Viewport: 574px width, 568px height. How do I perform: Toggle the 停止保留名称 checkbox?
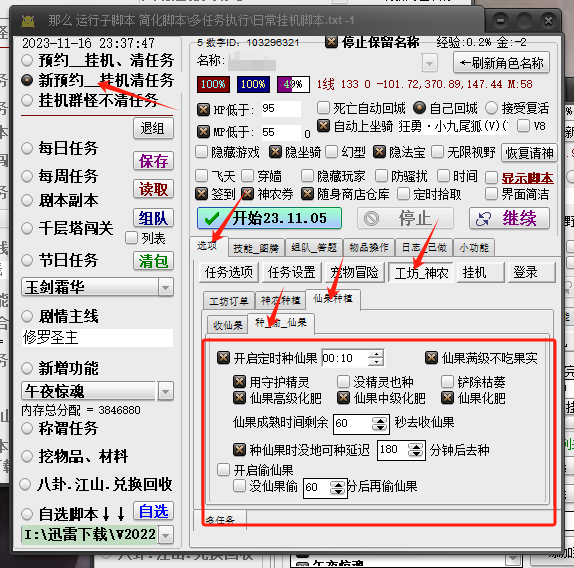(331, 42)
